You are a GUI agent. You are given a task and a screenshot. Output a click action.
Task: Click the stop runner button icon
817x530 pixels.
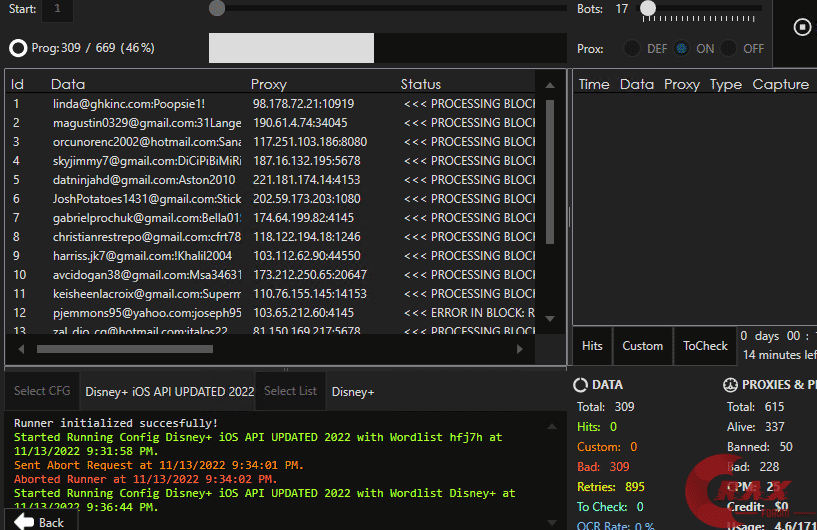click(801, 27)
